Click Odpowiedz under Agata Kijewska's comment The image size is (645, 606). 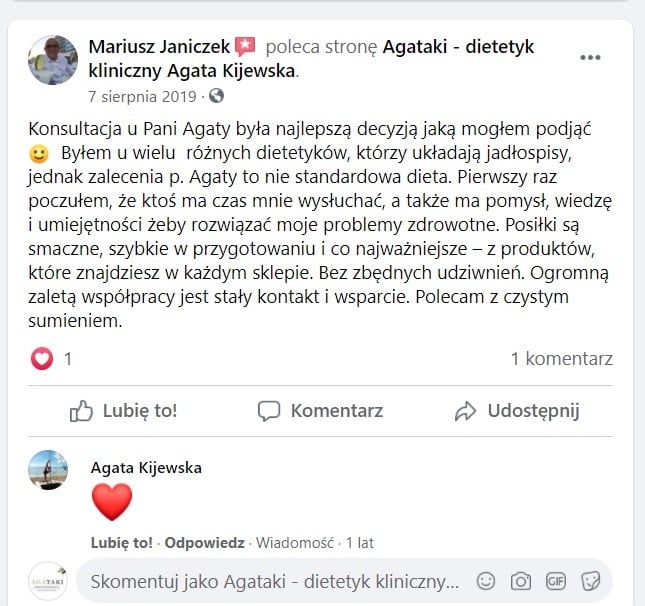[204, 543]
